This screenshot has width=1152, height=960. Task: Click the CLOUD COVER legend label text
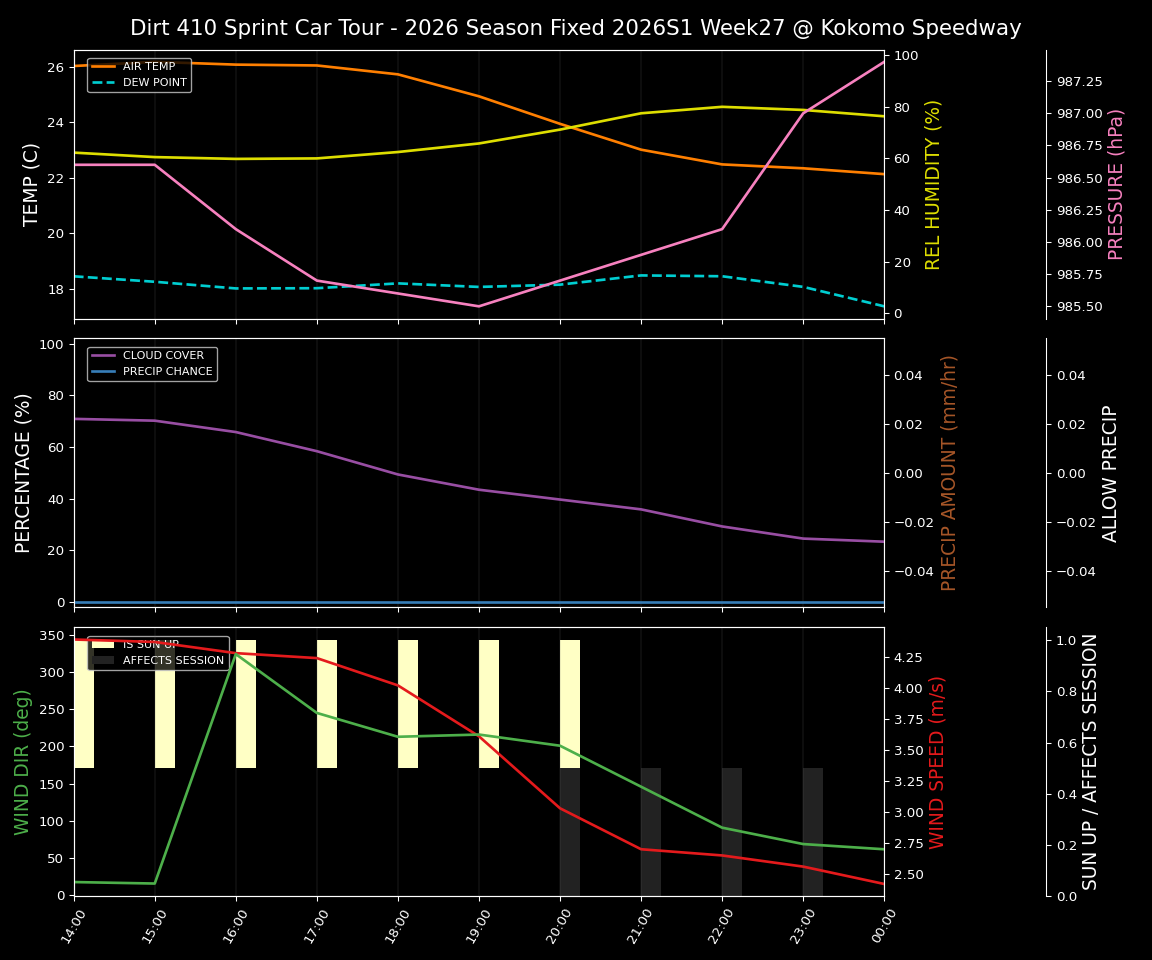pos(162,355)
